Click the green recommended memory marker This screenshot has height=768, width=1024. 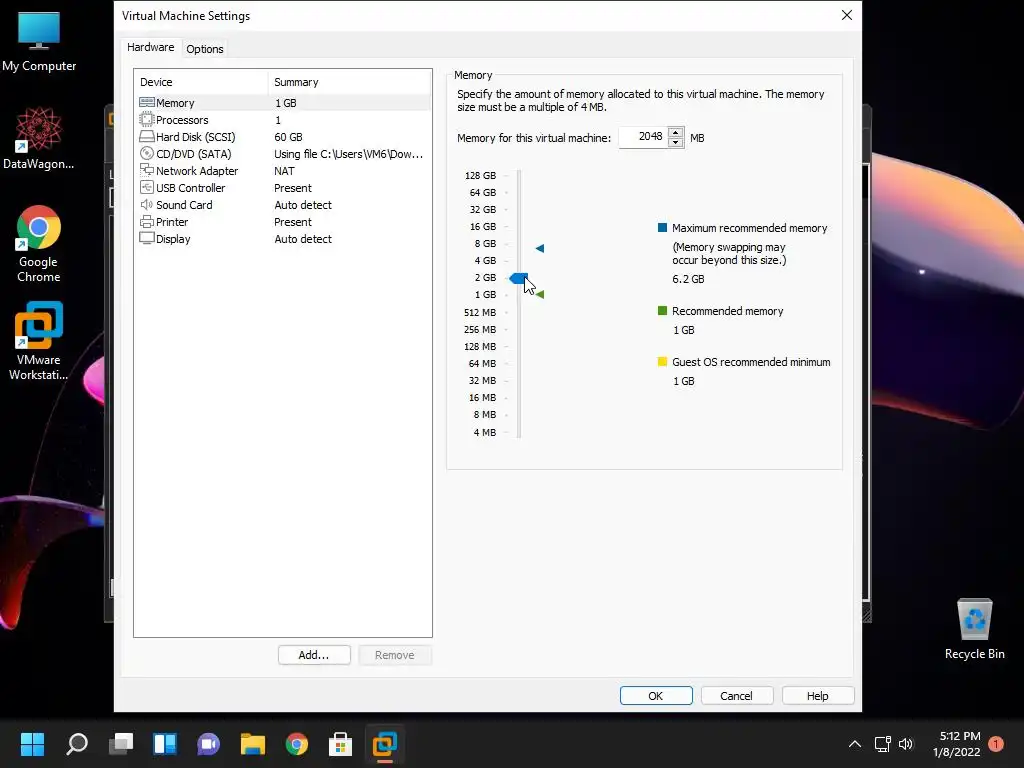click(x=539, y=295)
